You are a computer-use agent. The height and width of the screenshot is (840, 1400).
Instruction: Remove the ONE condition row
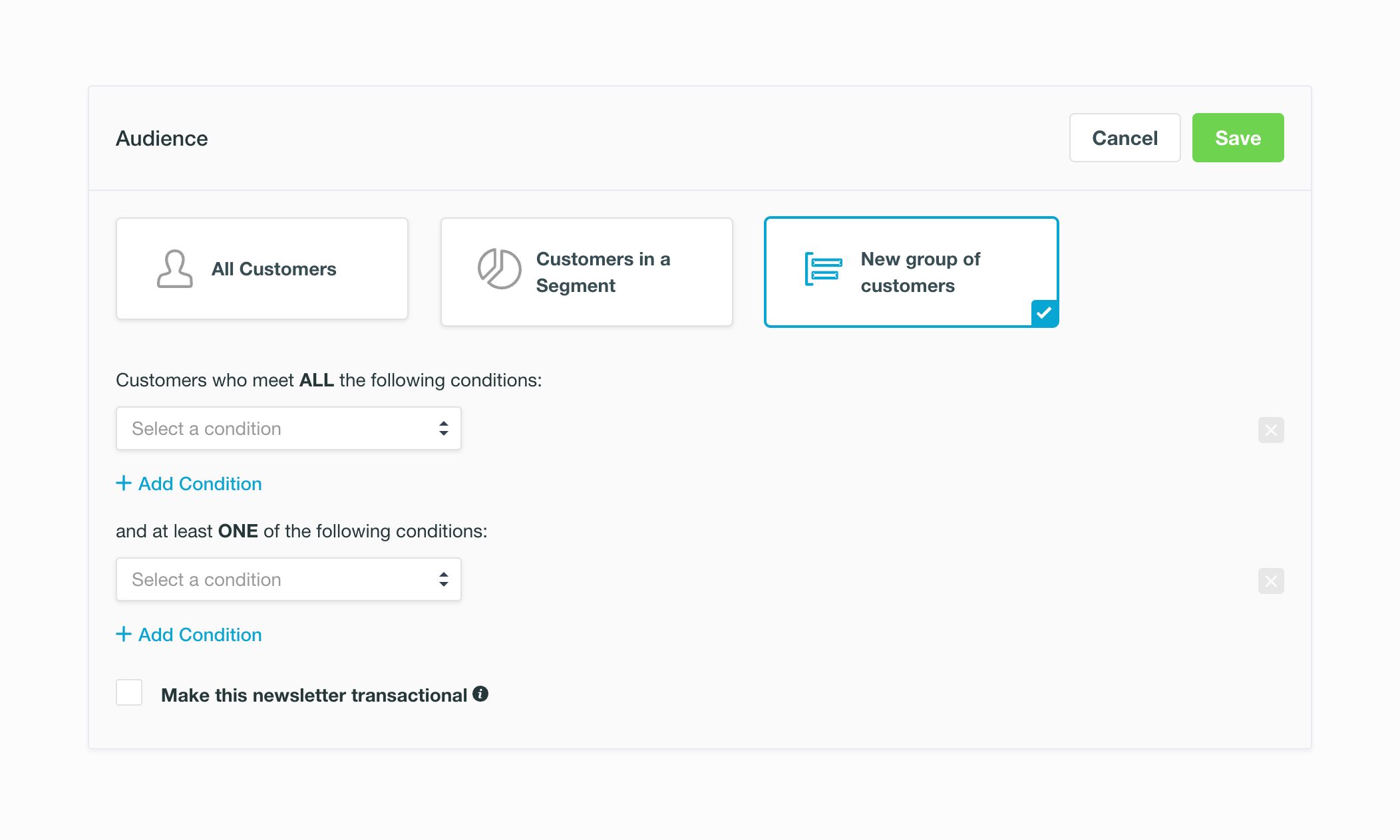(x=1270, y=581)
